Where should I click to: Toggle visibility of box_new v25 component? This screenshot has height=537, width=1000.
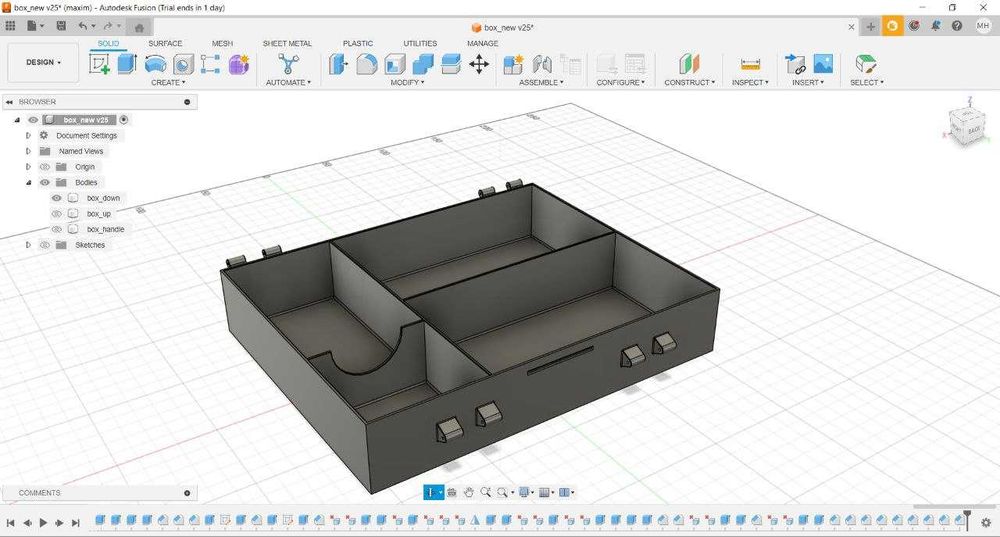click(33, 120)
